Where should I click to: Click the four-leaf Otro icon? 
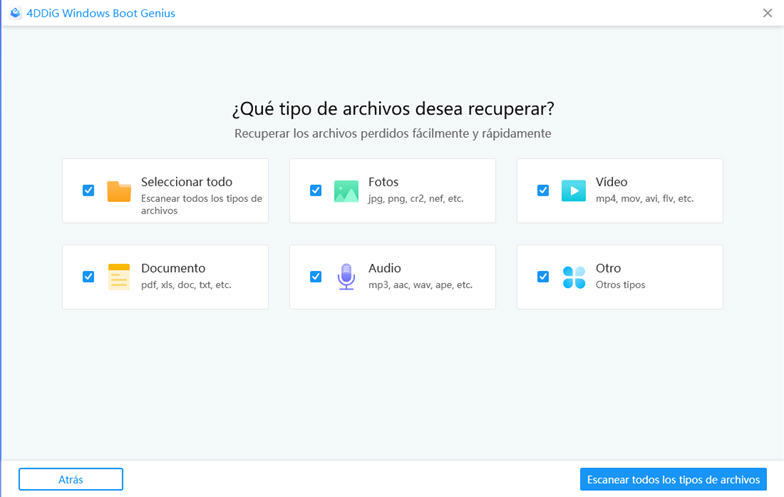coord(574,277)
